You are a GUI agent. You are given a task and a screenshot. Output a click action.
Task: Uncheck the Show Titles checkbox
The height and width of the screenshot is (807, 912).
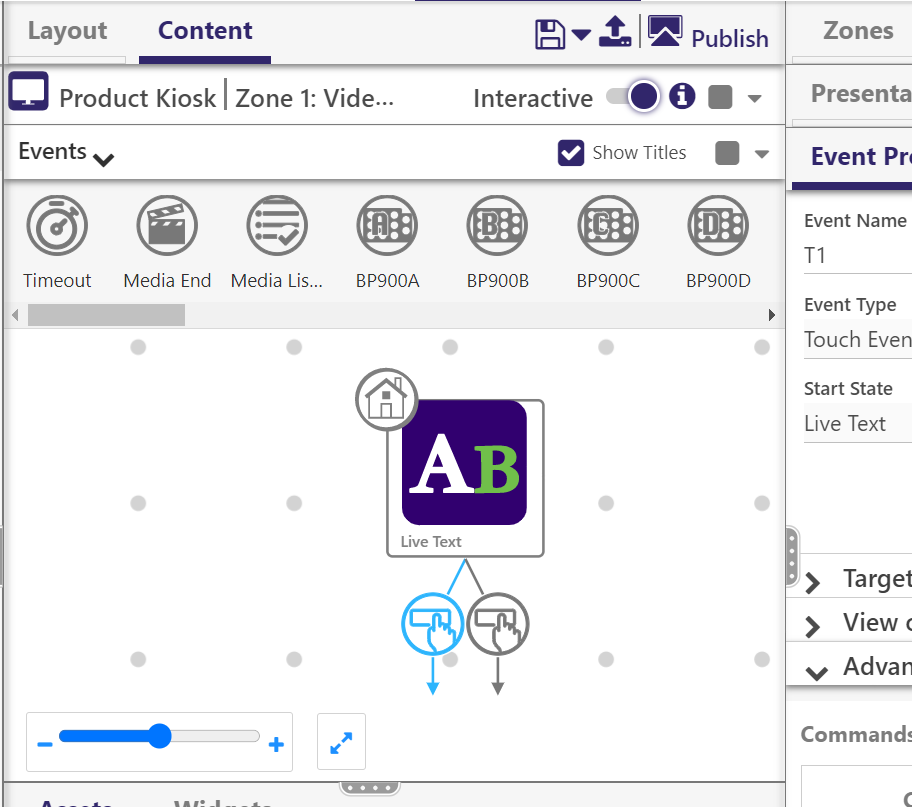[571, 153]
